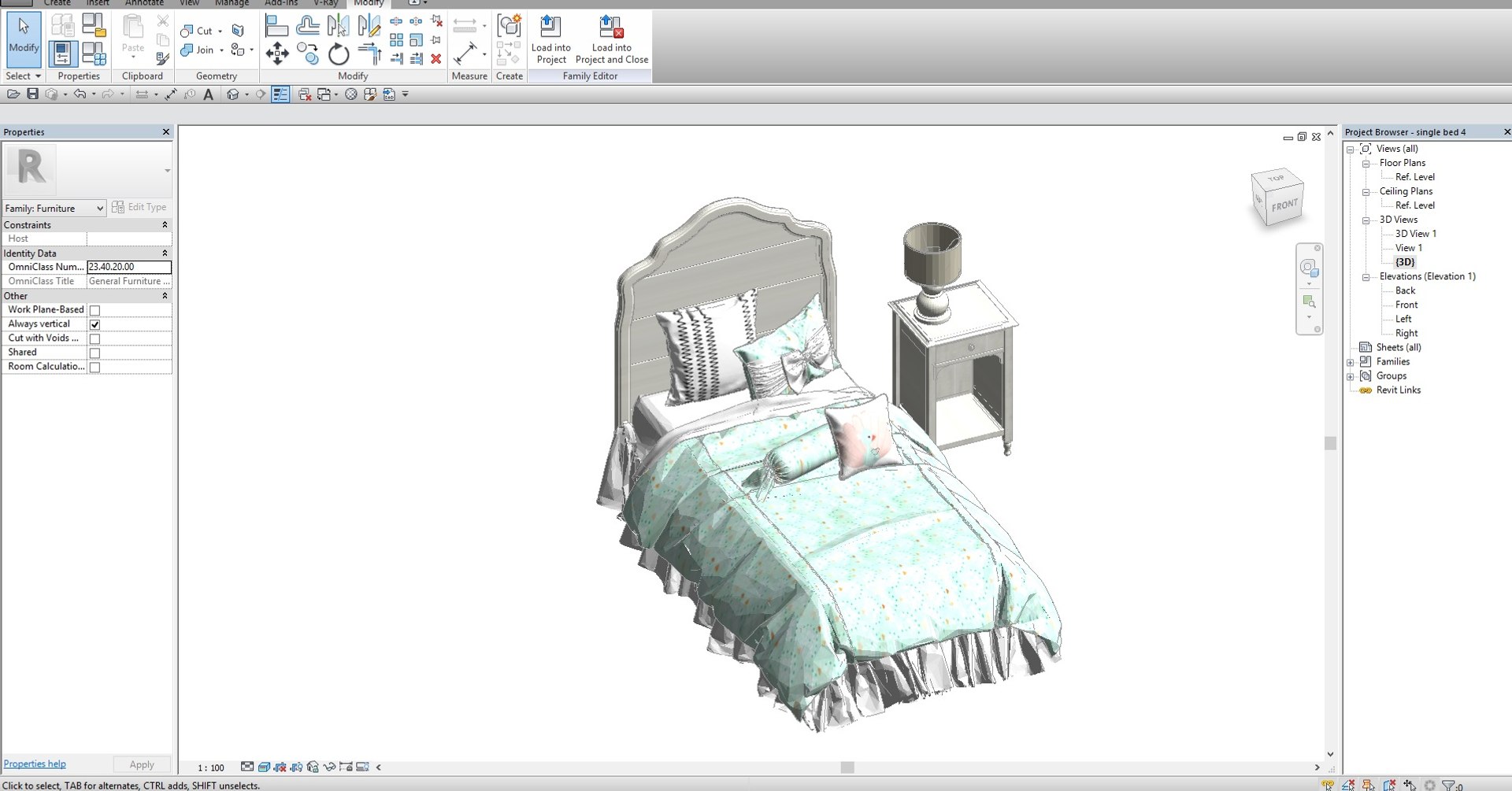Open the Family Types icon in Properties panel
Viewport: 1512px width, 791px height.
94,54
